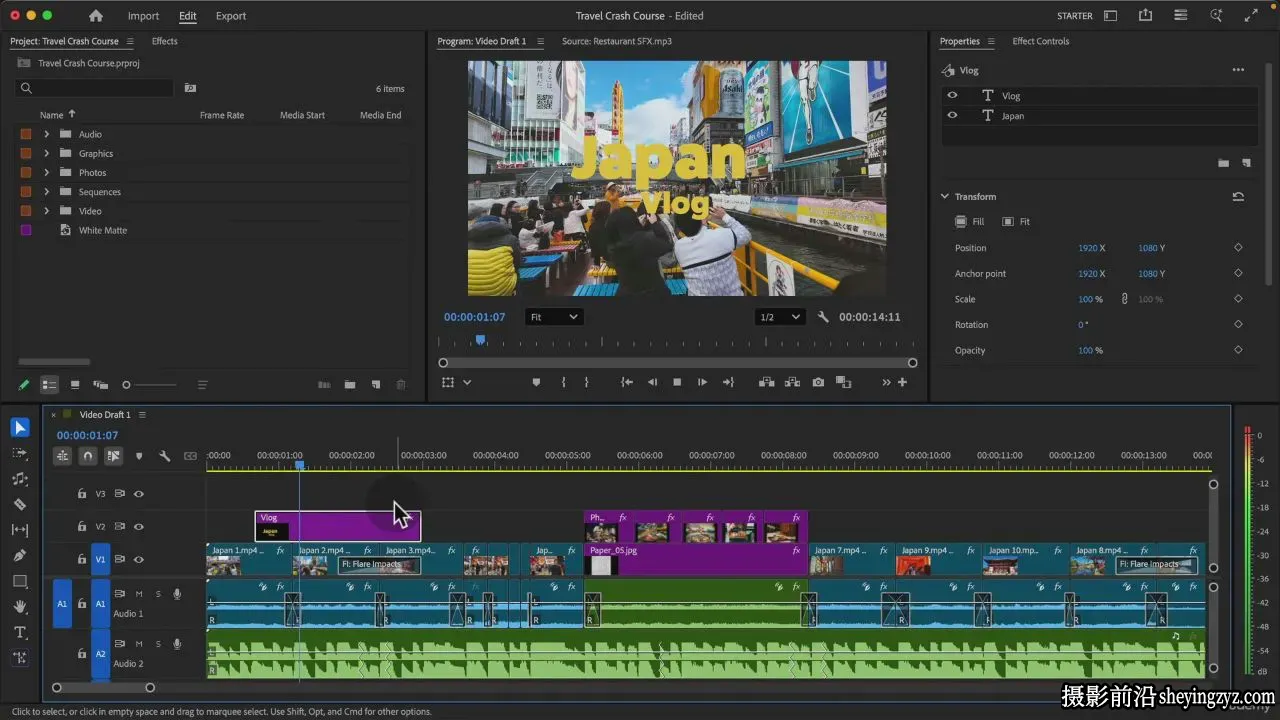Image resolution: width=1280 pixels, height=720 pixels.
Task: Reset the Transform properties
Action: tap(1238, 197)
